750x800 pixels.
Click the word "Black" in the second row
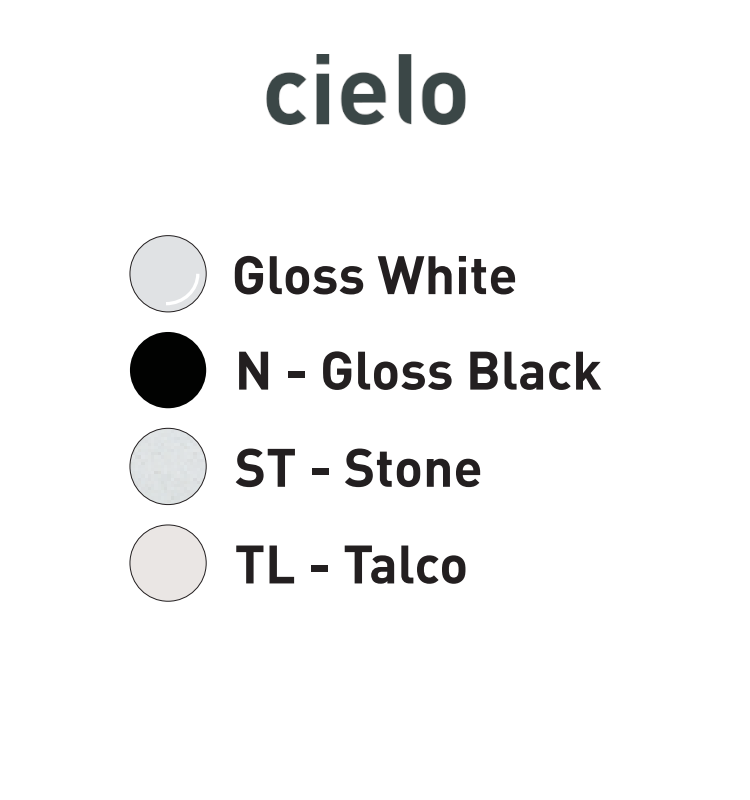[x=534, y=371]
